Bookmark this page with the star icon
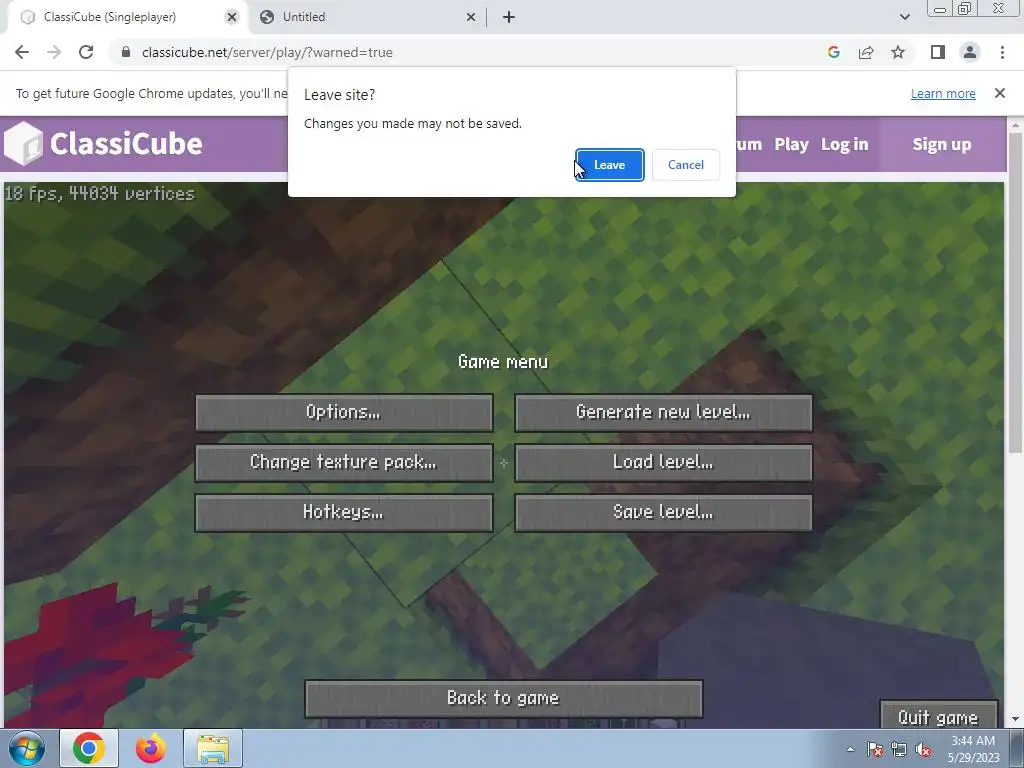This screenshot has width=1024, height=768. click(898, 52)
